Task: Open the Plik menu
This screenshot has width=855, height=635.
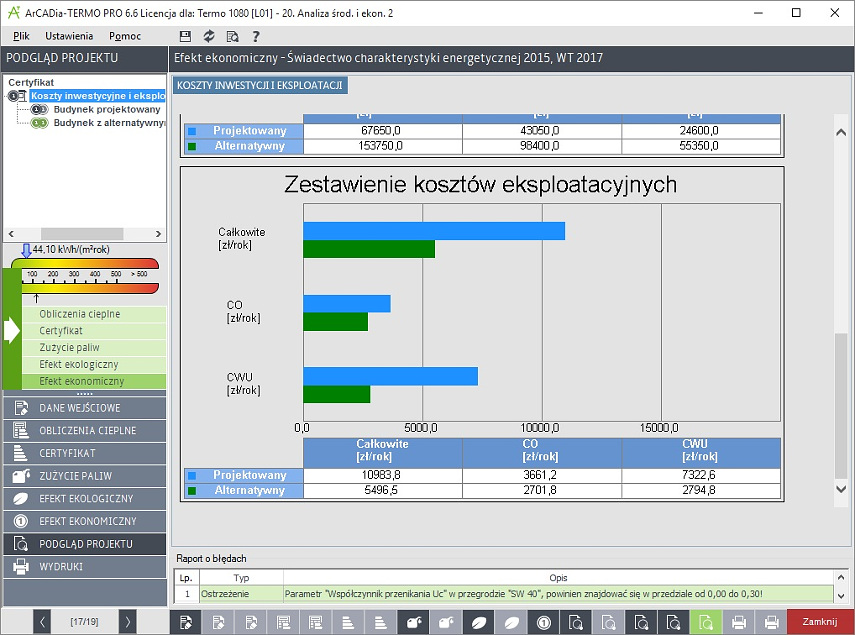Action: click(x=21, y=36)
